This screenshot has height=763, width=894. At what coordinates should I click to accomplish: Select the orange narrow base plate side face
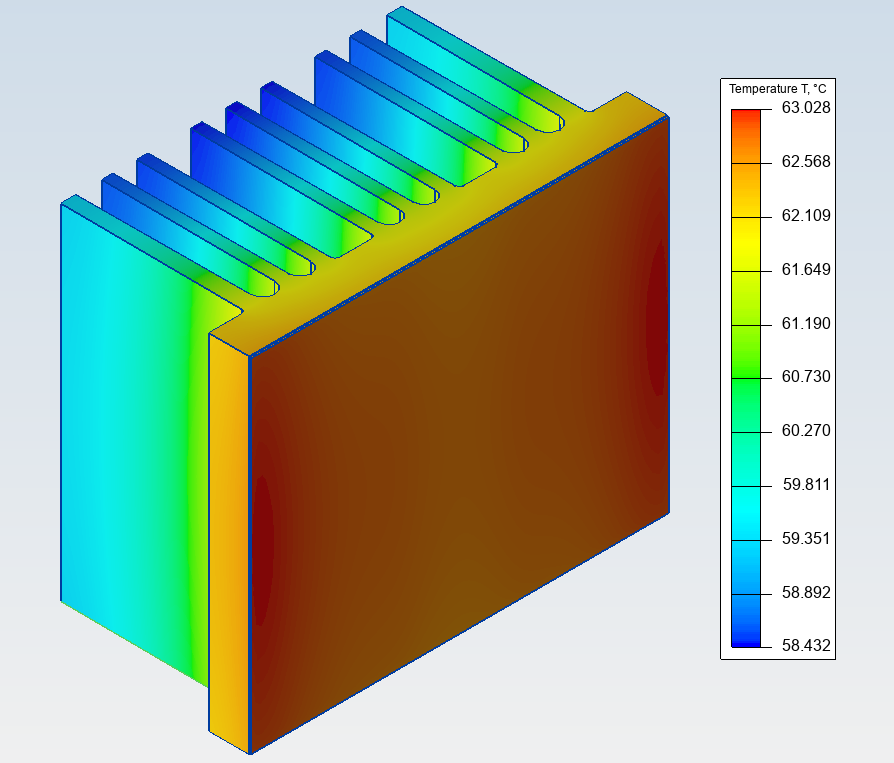point(229,545)
